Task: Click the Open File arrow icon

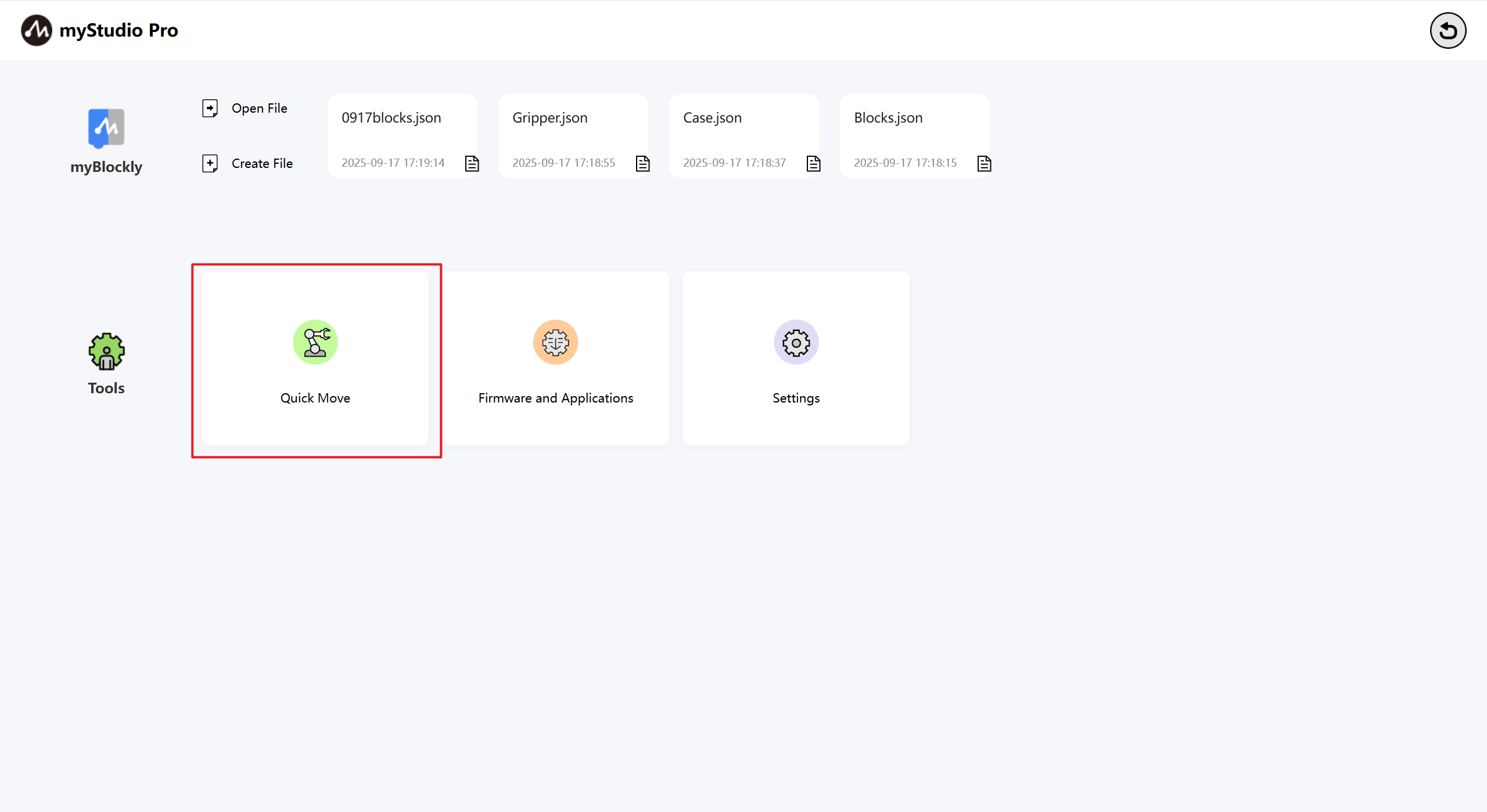Action: coord(210,108)
